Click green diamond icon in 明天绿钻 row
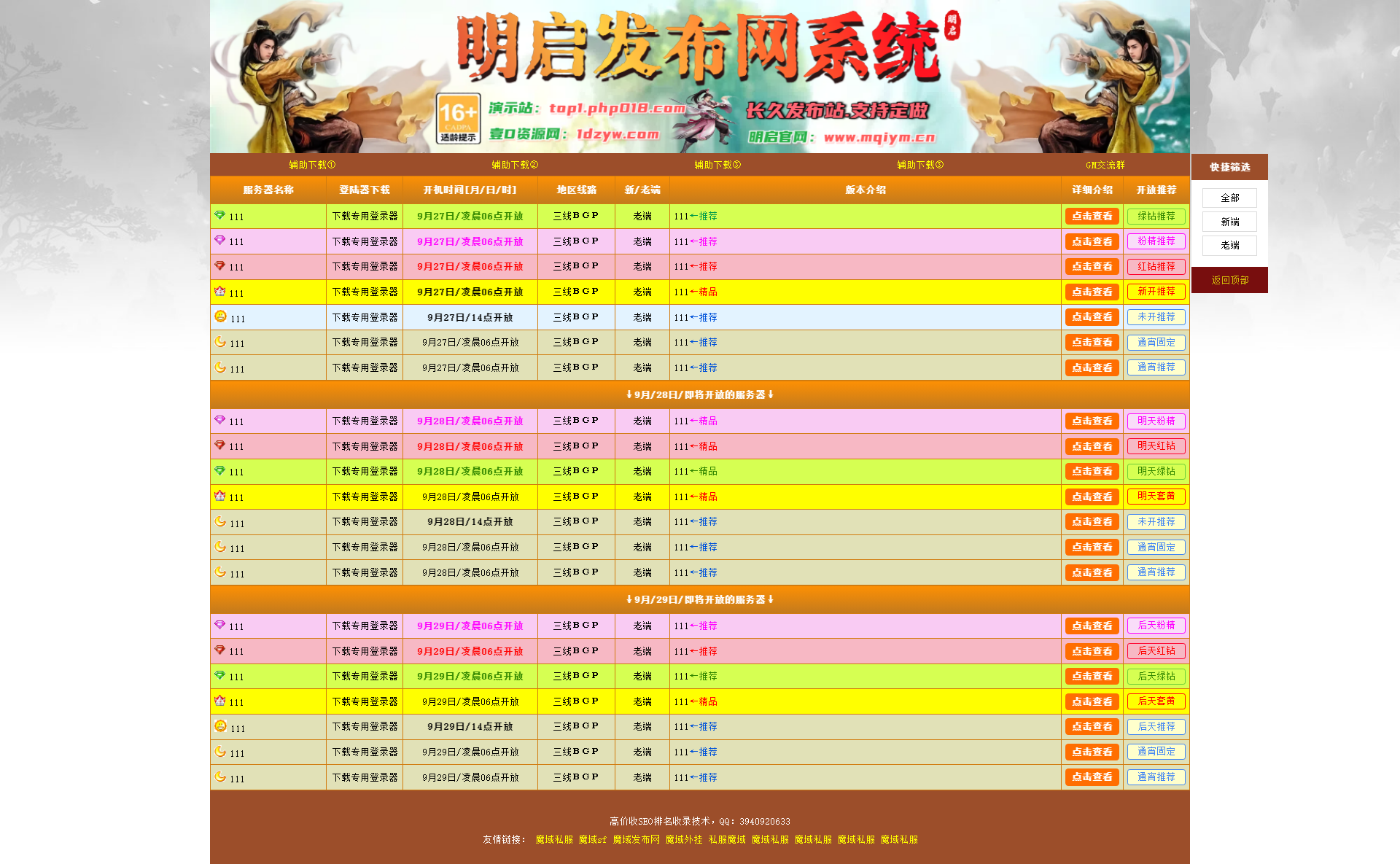The width and height of the screenshot is (1400, 864). [219, 470]
